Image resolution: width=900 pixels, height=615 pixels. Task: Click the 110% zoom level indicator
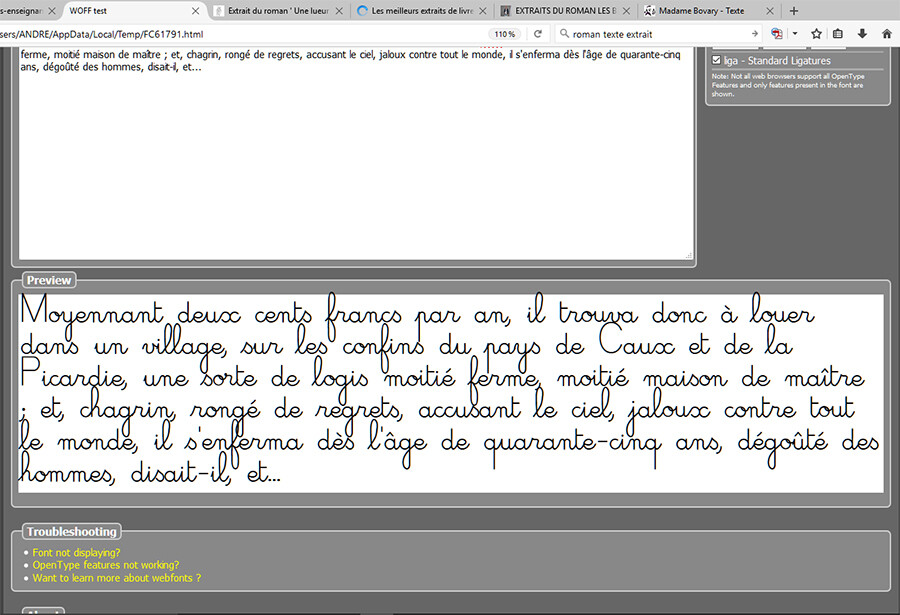[504, 34]
